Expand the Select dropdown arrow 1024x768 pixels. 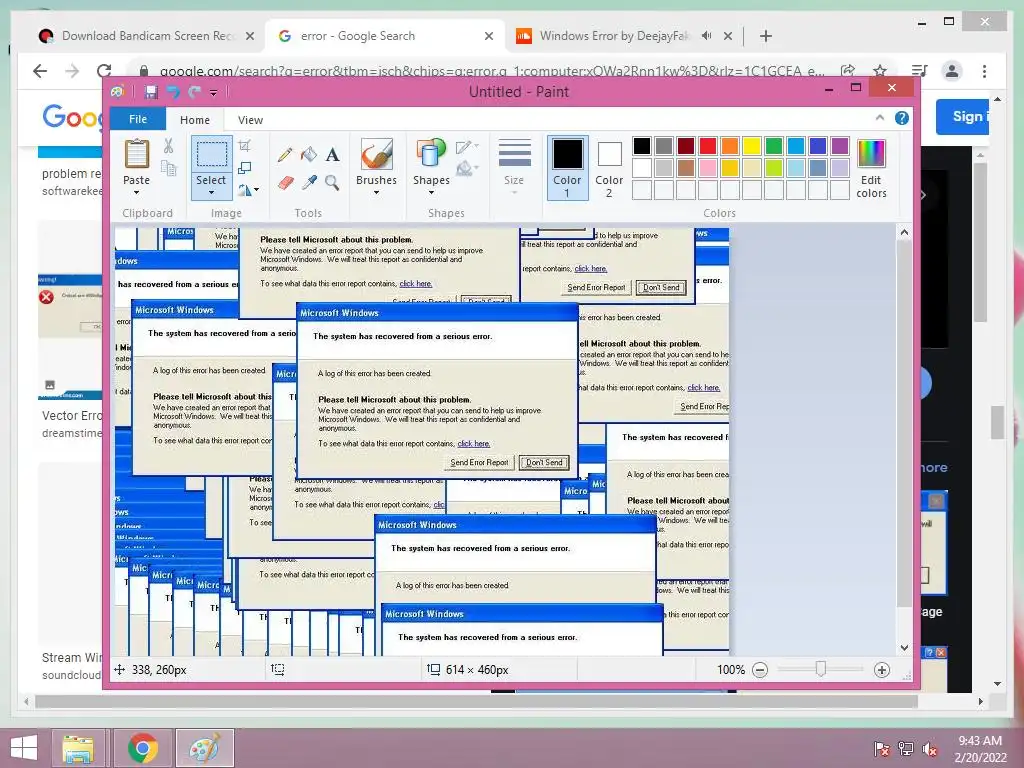coord(211,193)
